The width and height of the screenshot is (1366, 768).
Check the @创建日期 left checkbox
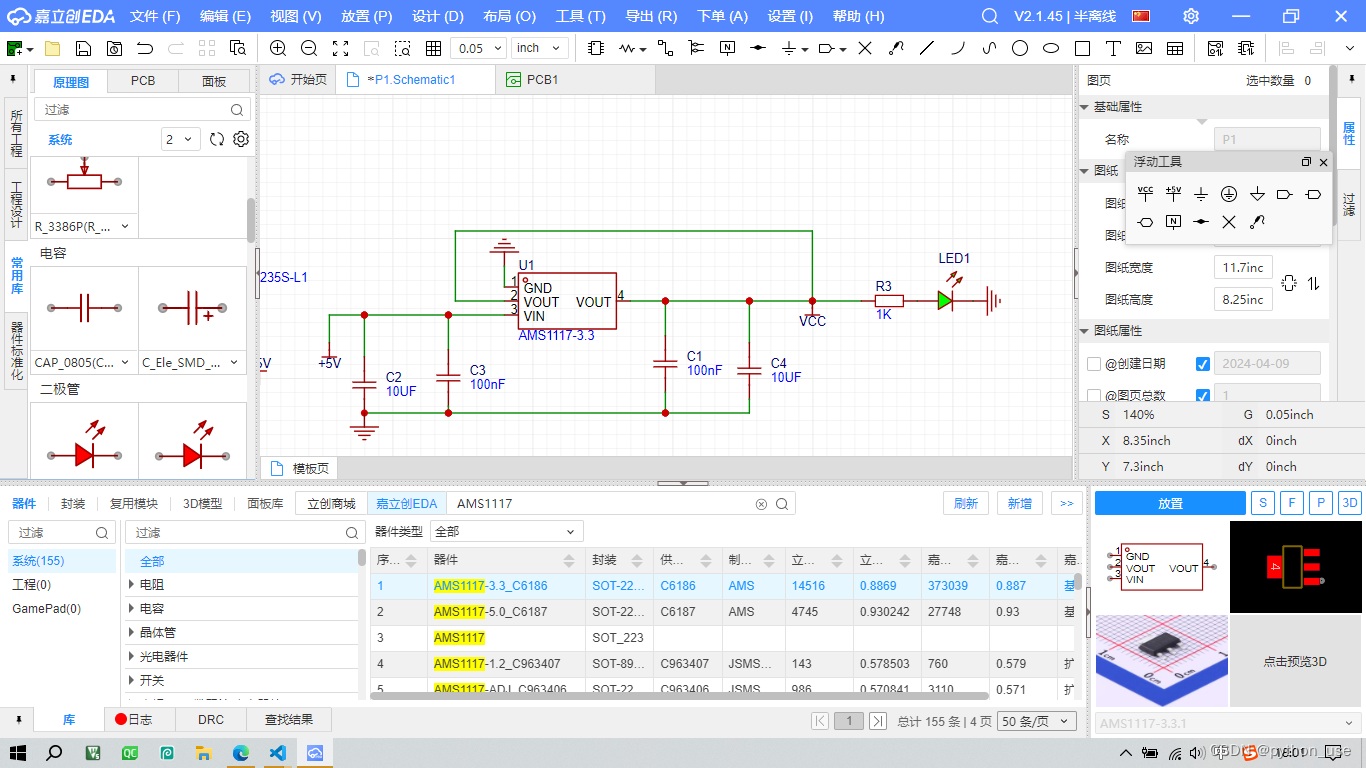click(1094, 364)
